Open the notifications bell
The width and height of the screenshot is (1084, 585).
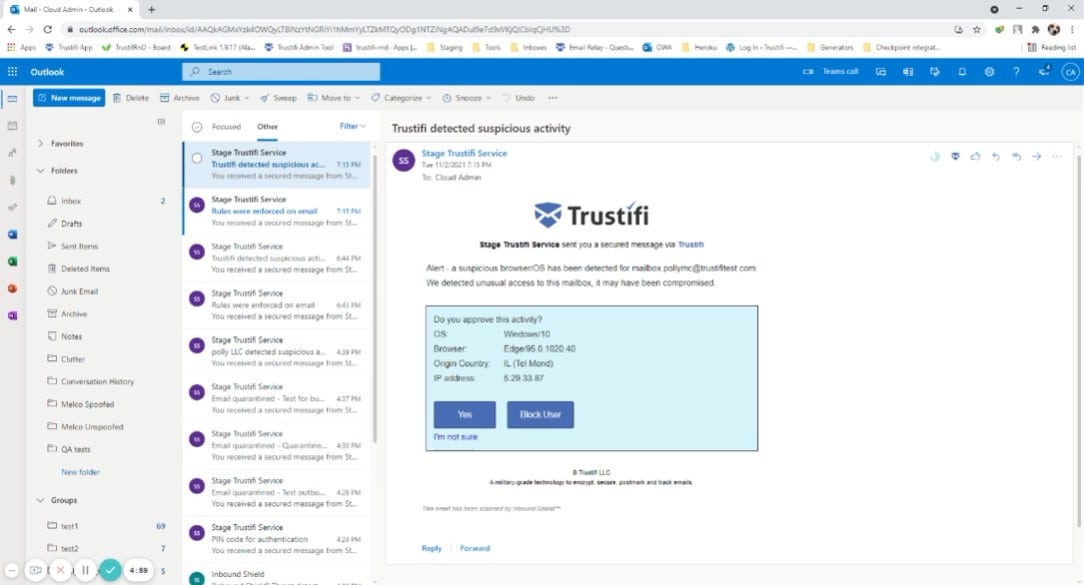coord(962,72)
